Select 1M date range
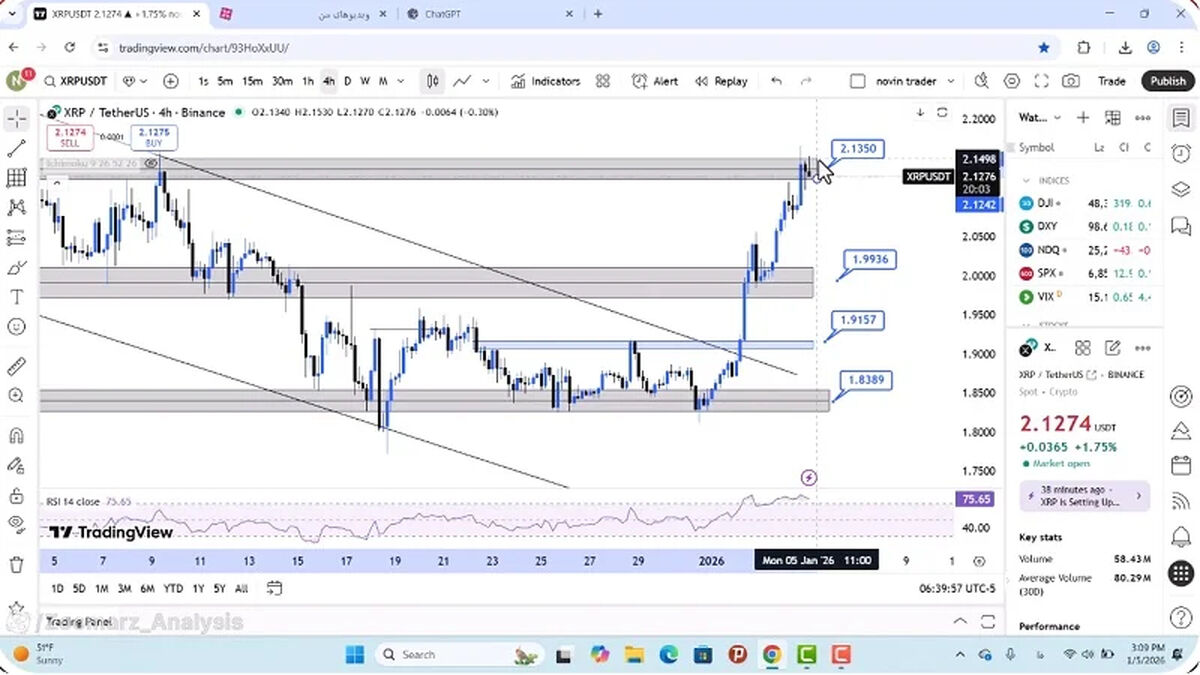This screenshot has height=675, width=1200. pos(102,589)
